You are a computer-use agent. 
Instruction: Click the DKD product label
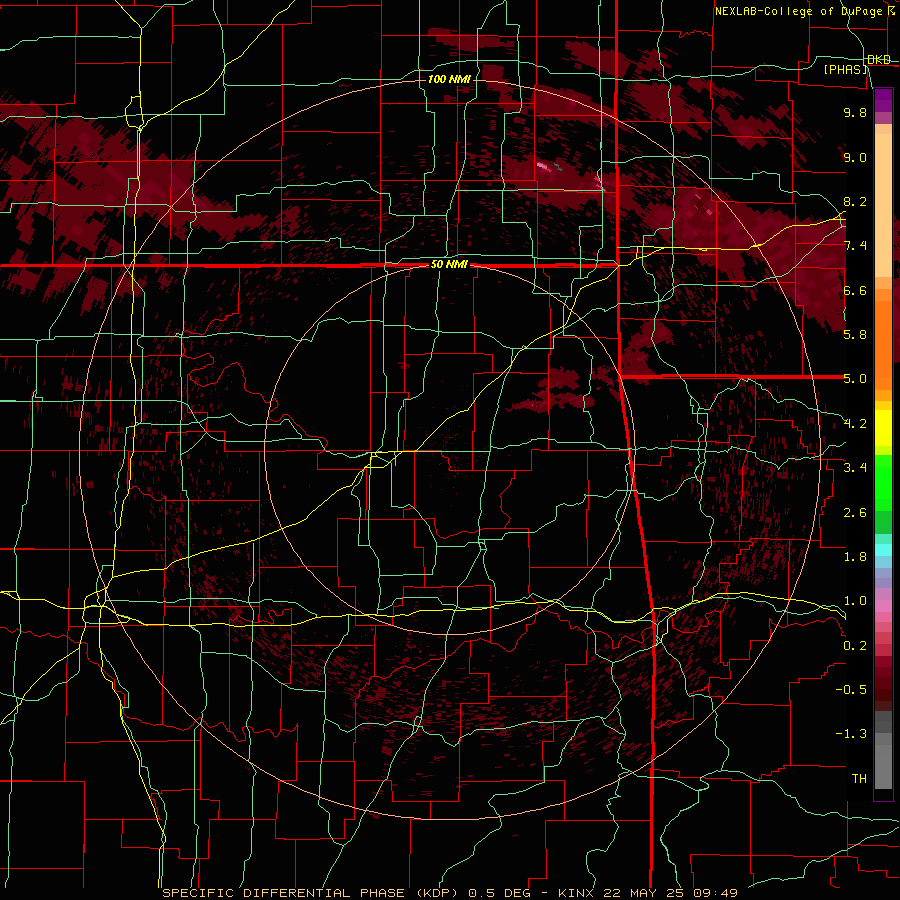pyautogui.click(x=879, y=60)
